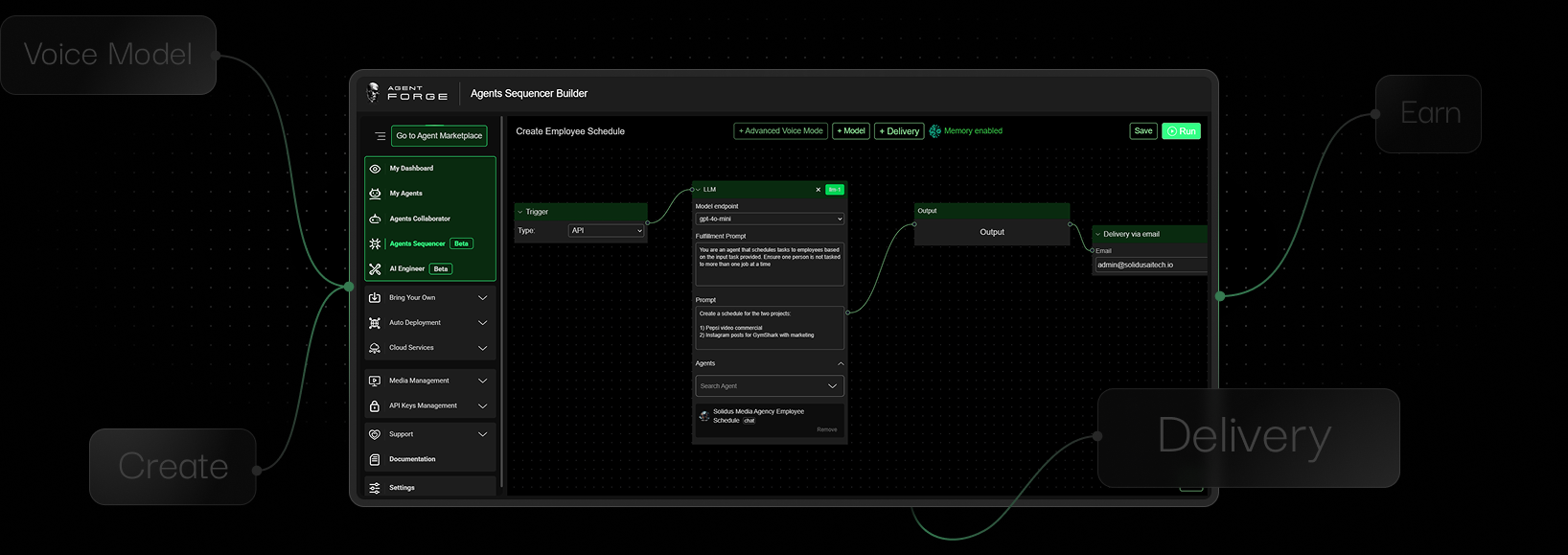Click the chat tag on agent
The height and width of the screenshot is (555, 1568).
click(749, 421)
